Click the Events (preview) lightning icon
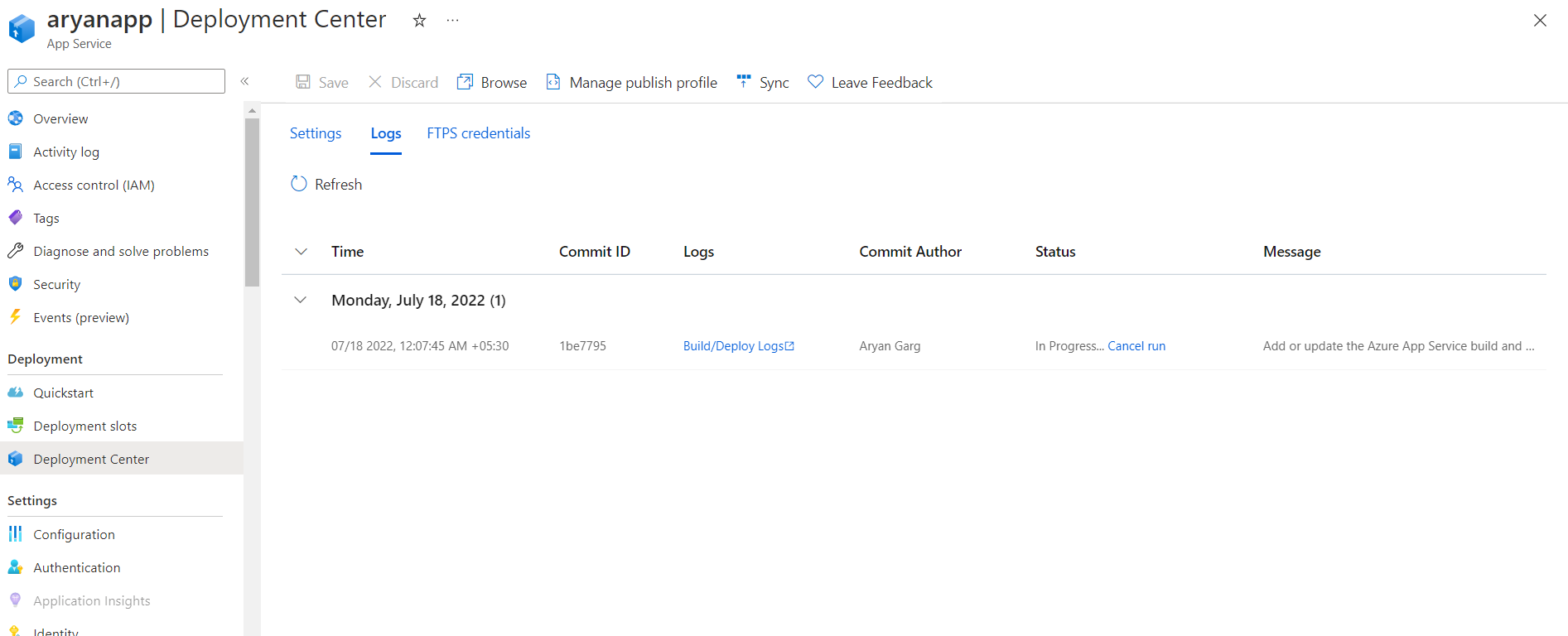Image resolution: width=1568 pixels, height=636 pixels. 16,317
